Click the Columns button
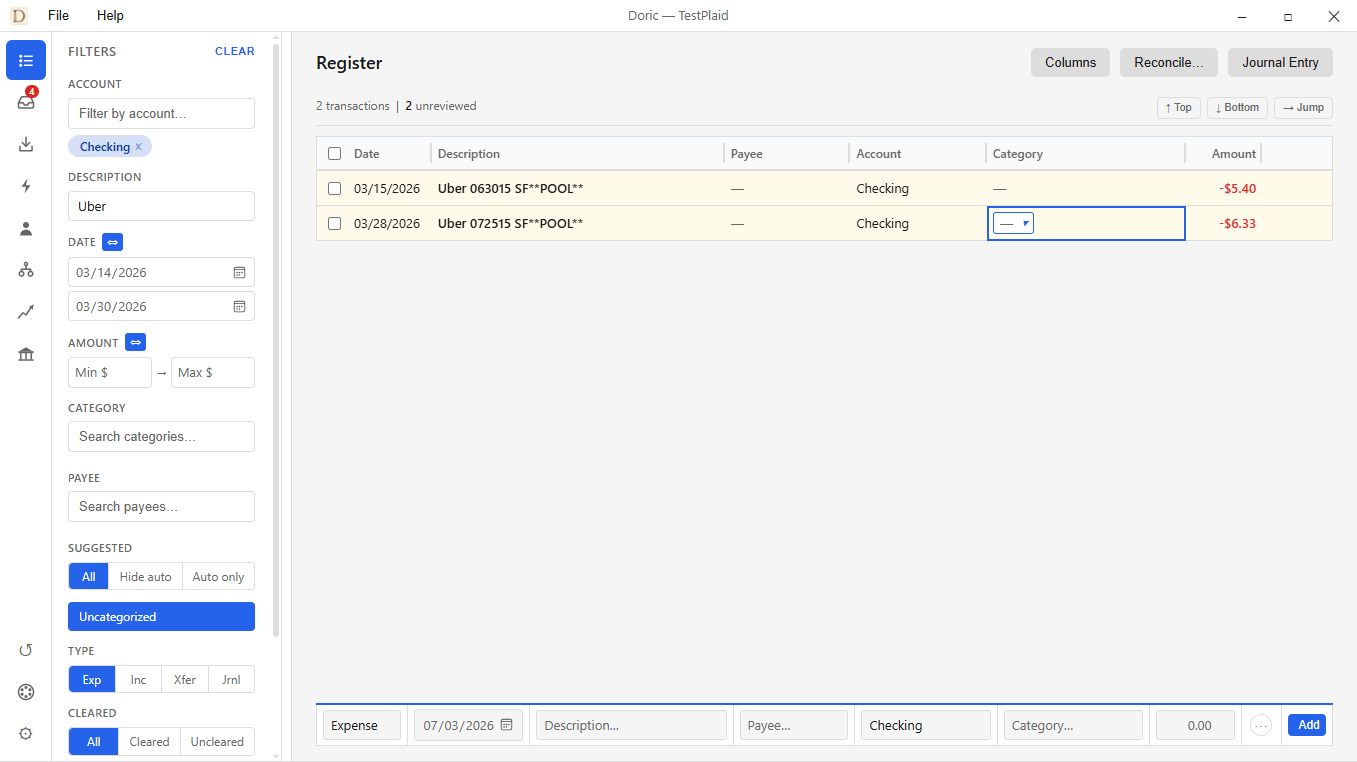Image resolution: width=1357 pixels, height=762 pixels. [1071, 62]
